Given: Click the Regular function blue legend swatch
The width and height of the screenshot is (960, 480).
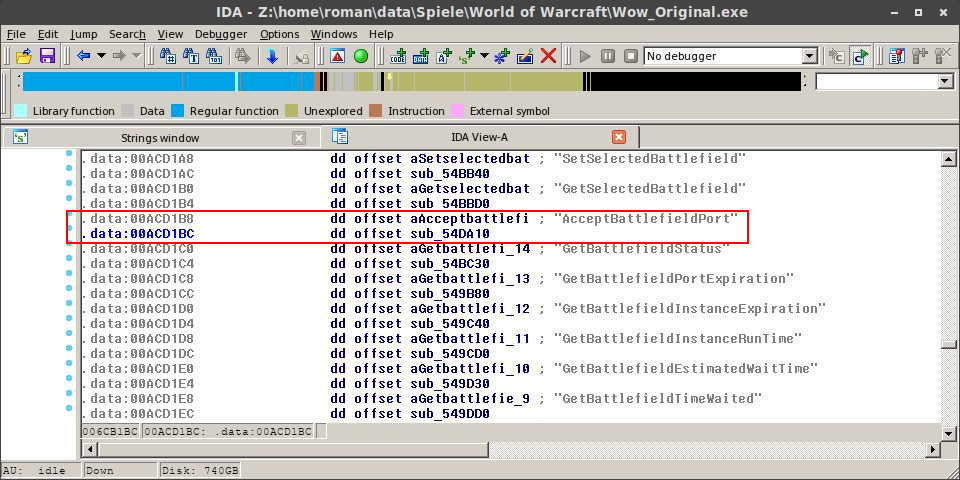Looking at the screenshot, I should 178,111.
